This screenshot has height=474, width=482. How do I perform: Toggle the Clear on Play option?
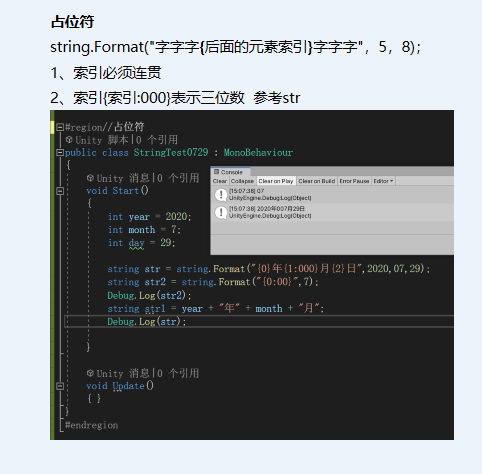(276, 181)
